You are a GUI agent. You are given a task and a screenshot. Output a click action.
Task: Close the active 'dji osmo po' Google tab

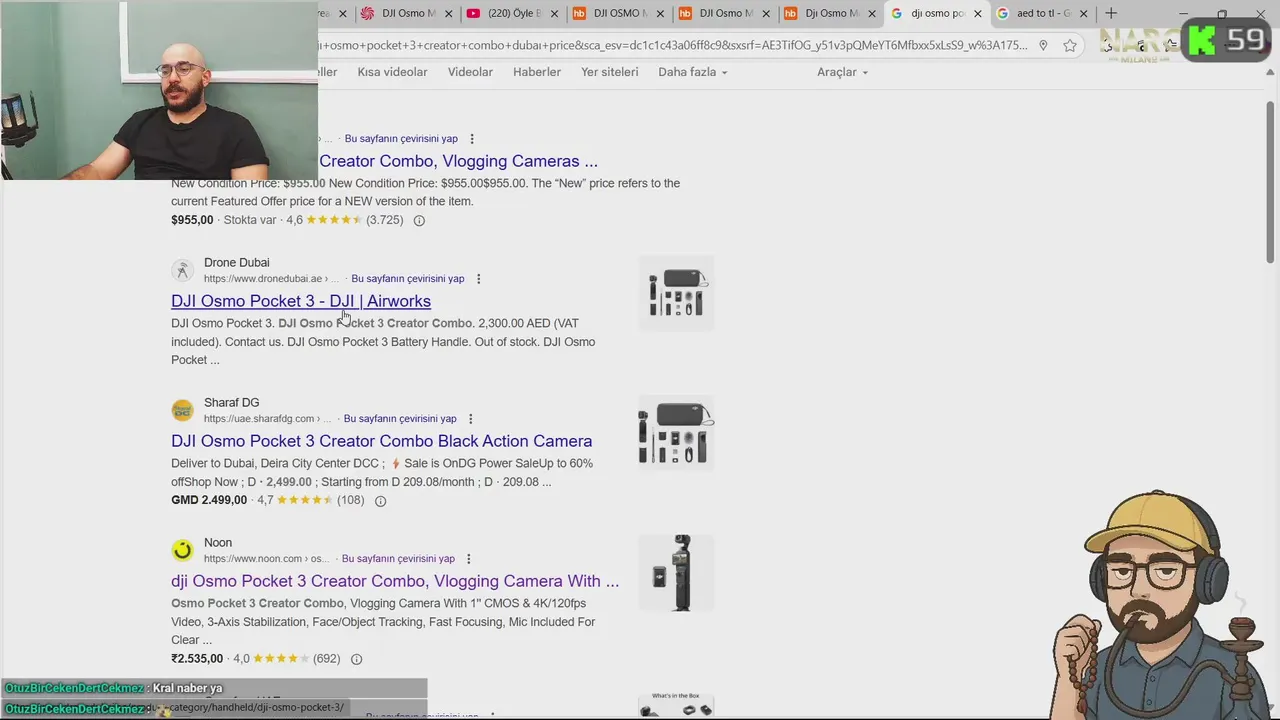tap(978, 14)
